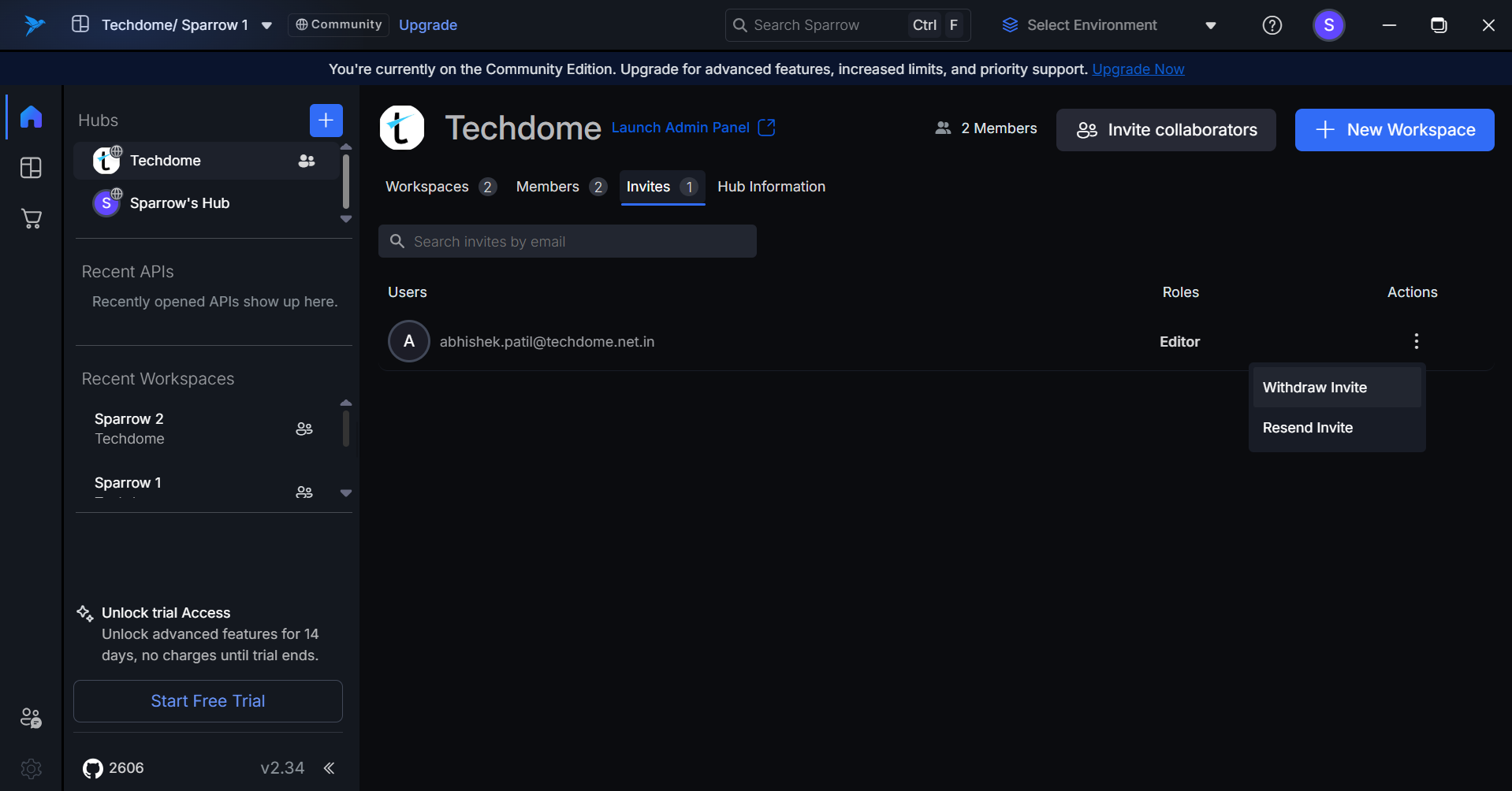1512x791 pixels.
Task: Open the Collections grid icon in sidebar
Action: [x=31, y=168]
